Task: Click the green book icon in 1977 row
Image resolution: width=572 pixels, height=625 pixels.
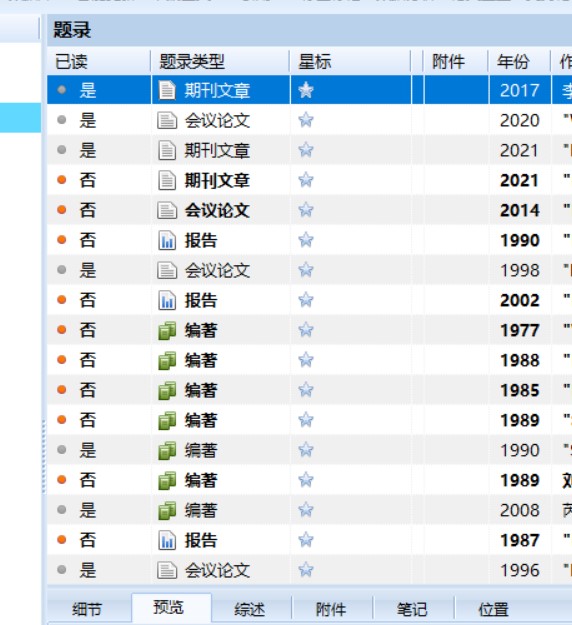Action: 167,330
